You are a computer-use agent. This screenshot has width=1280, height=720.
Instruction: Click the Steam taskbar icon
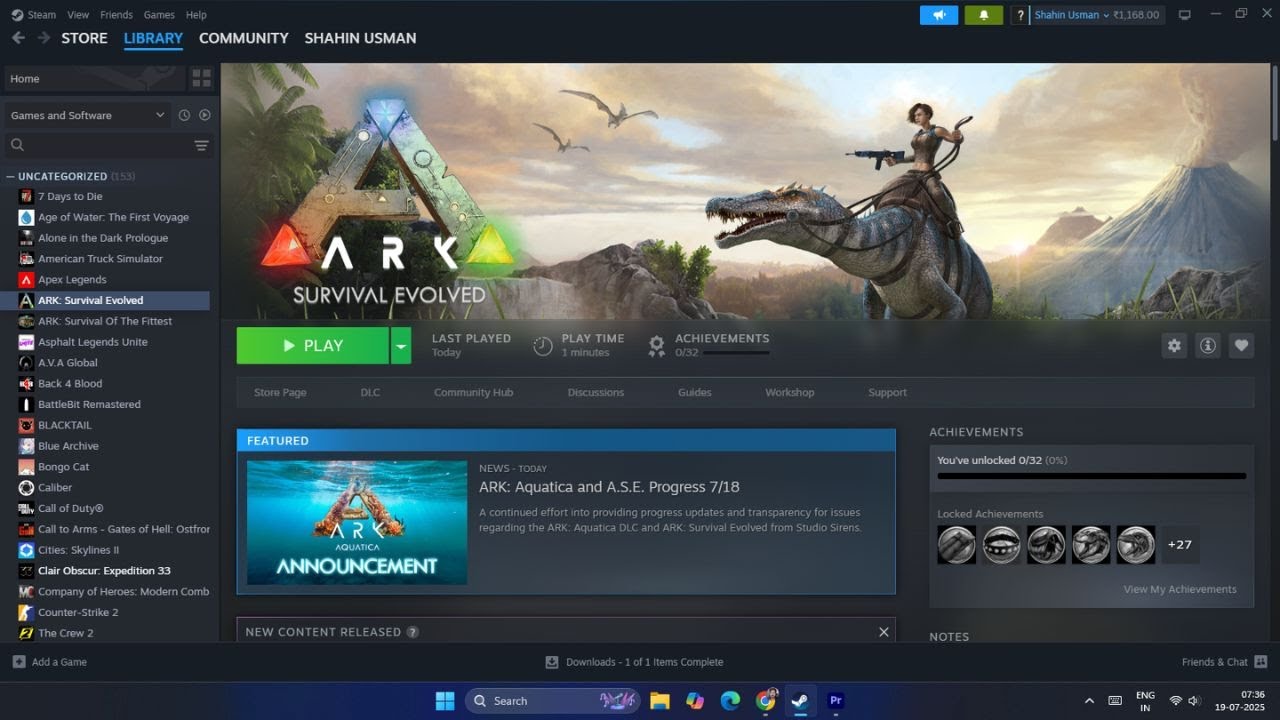(801, 701)
